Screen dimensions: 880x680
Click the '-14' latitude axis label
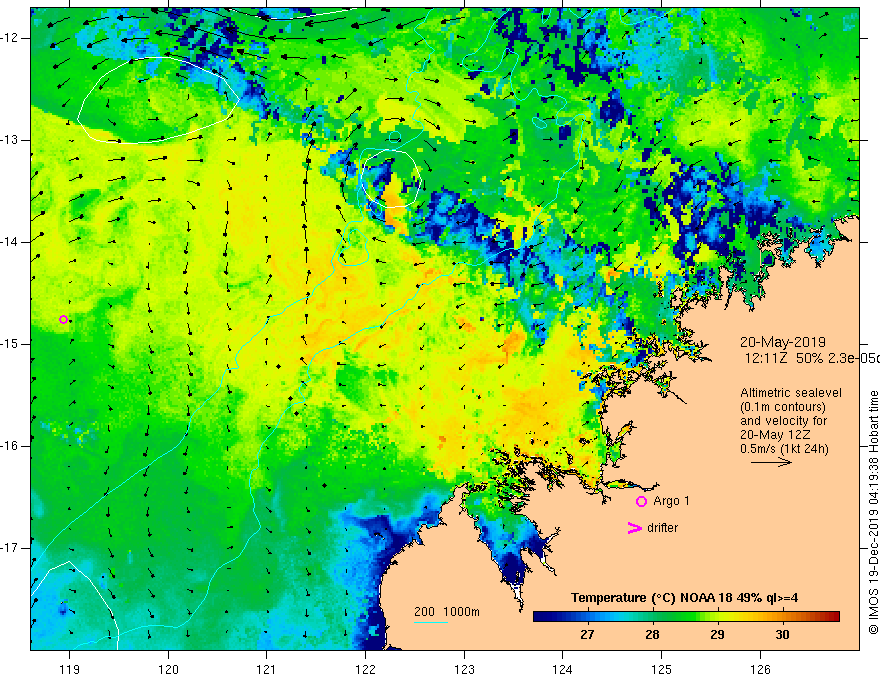pos(10,242)
